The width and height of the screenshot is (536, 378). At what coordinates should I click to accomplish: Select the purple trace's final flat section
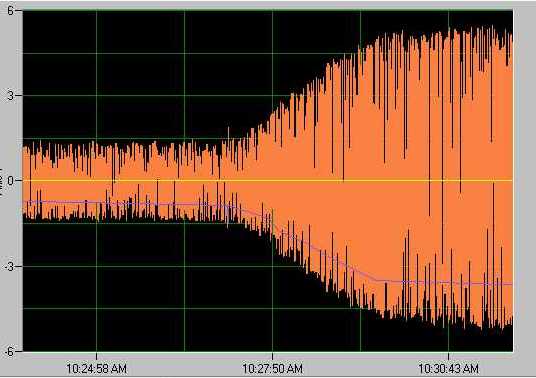444,282
